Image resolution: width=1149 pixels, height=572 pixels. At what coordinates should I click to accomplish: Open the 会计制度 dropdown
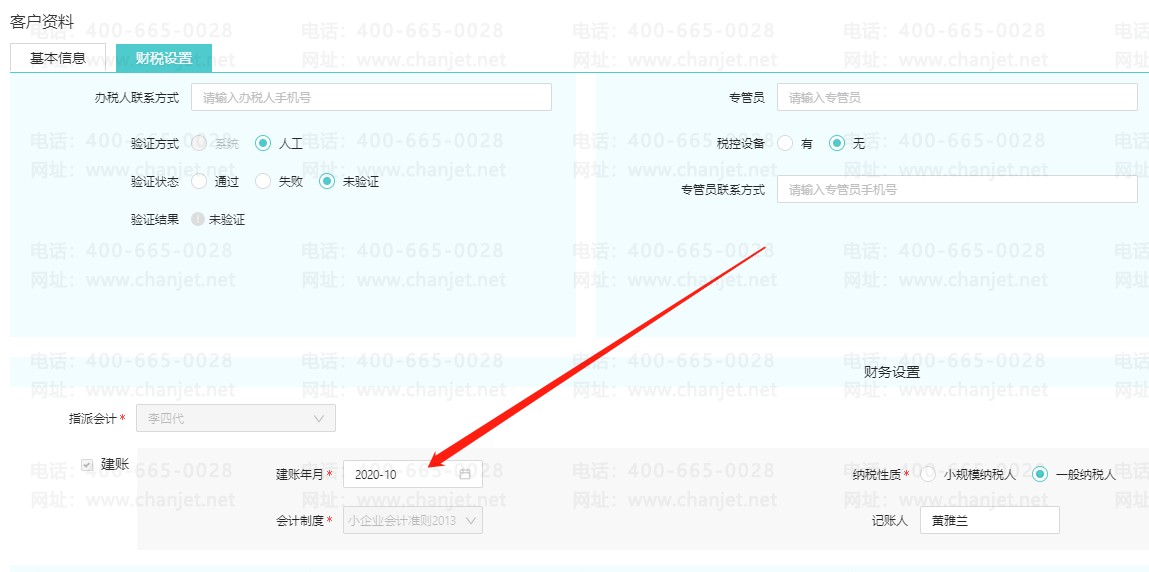(x=413, y=520)
